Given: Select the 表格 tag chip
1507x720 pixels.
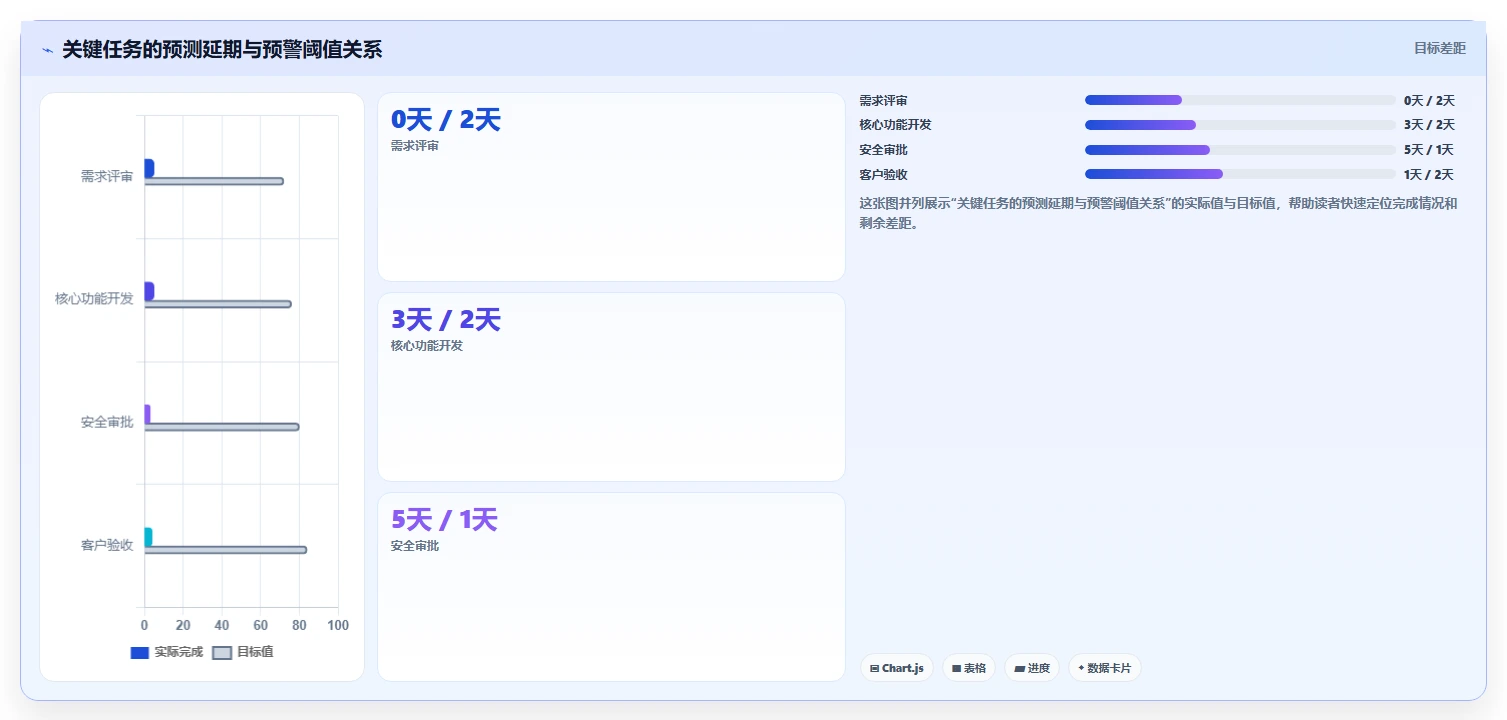Looking at the screenshot, I should [x=969, y=668].
